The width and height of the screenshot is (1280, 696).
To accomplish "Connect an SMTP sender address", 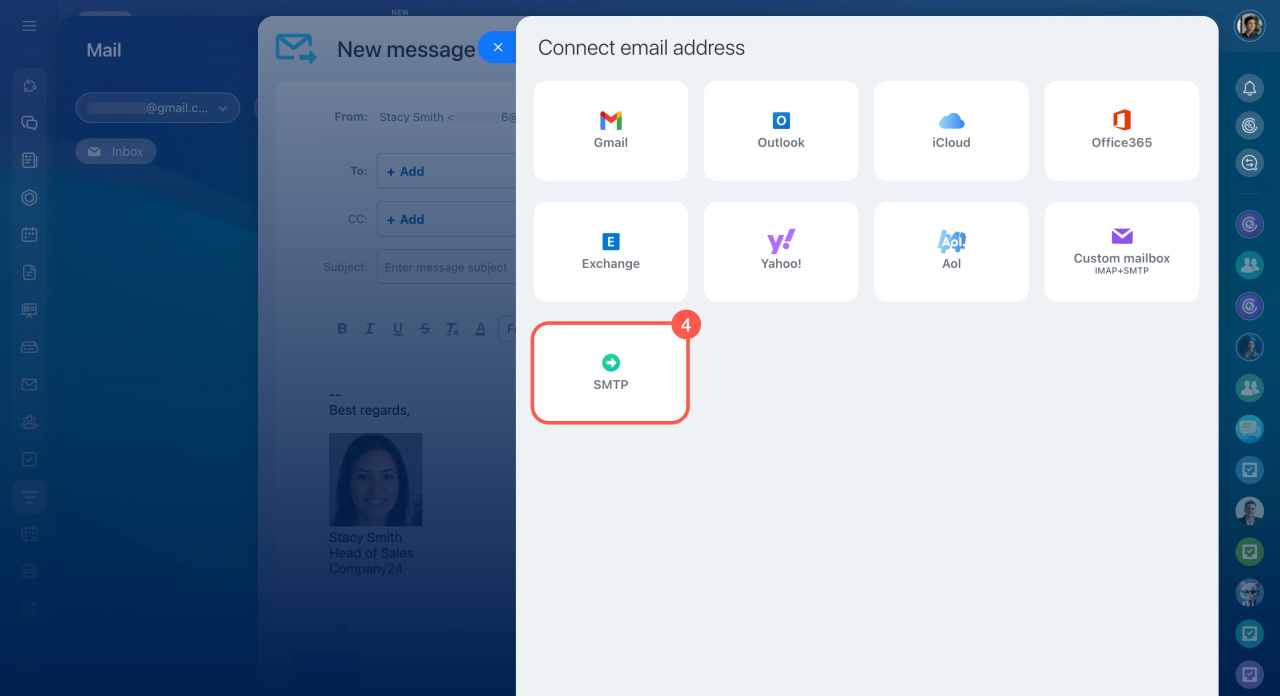I will (611, 373).
